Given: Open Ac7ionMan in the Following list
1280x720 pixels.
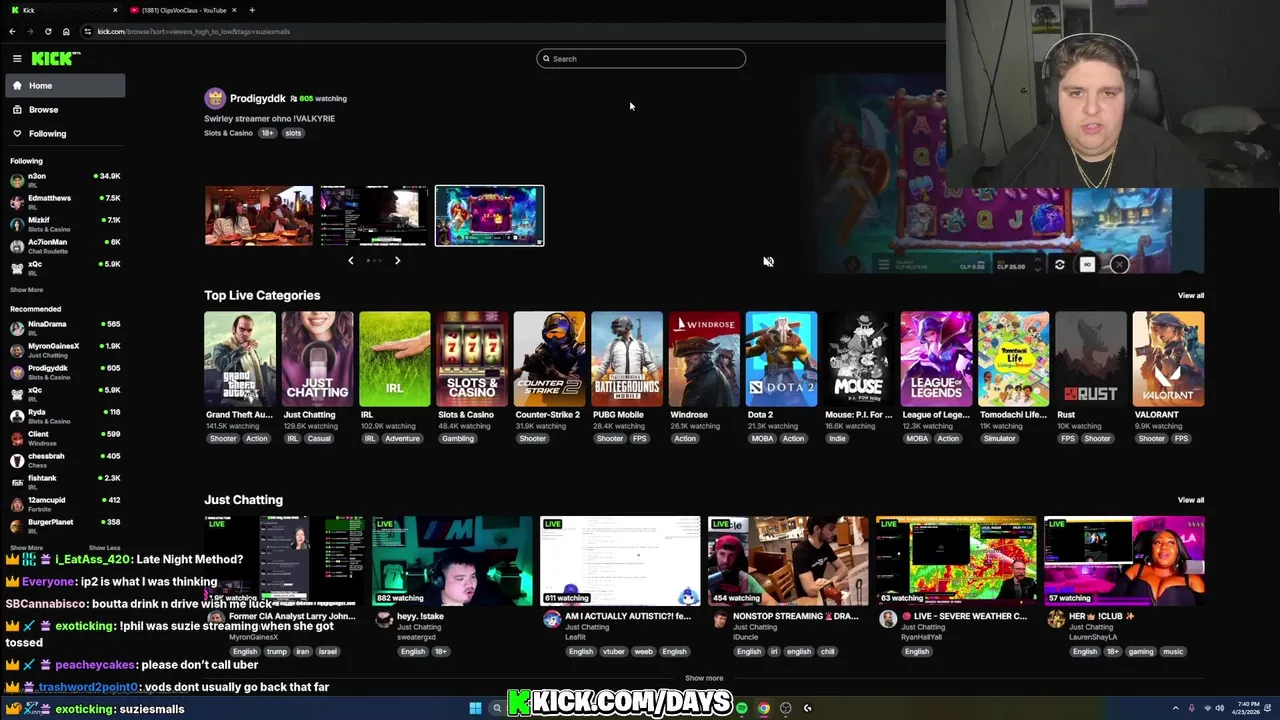Looking at the screenshot, I should click(65, 246).
